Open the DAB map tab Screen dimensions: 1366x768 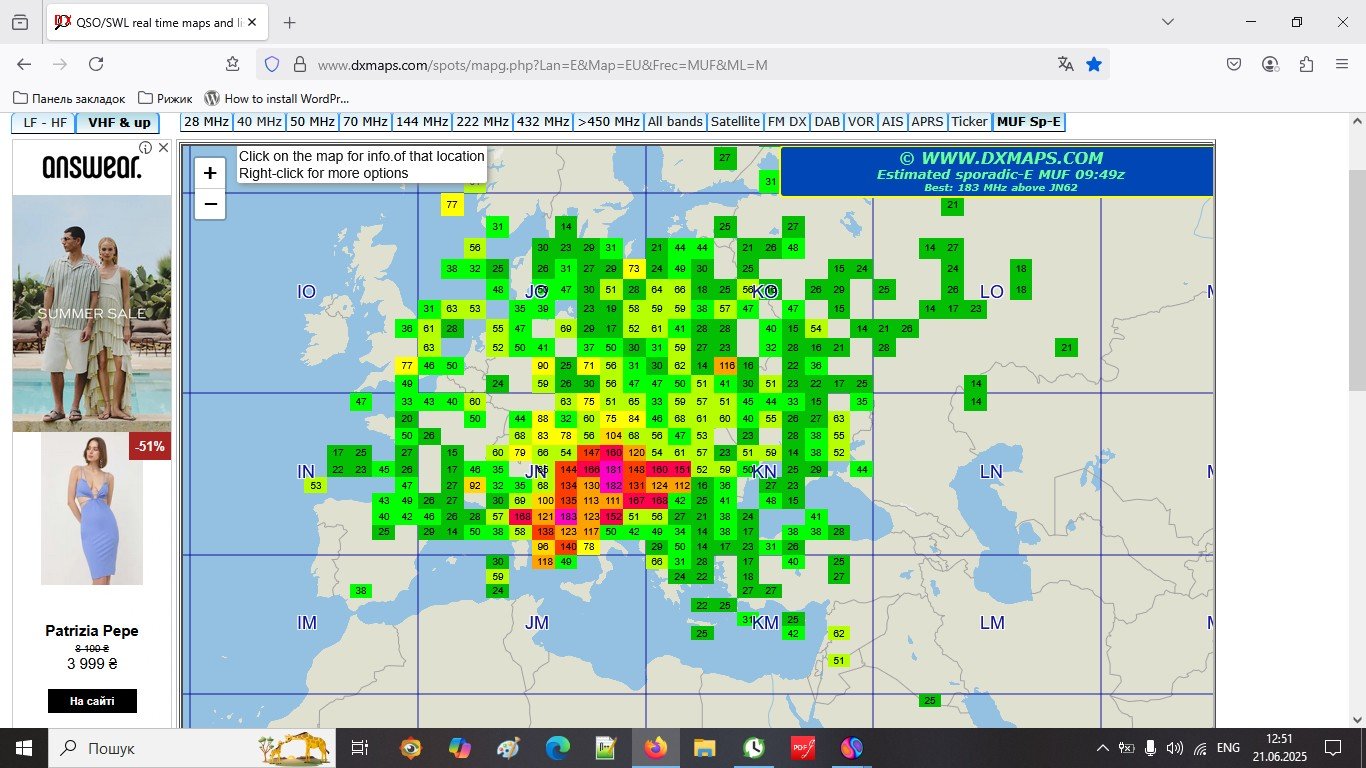[827, 122]
